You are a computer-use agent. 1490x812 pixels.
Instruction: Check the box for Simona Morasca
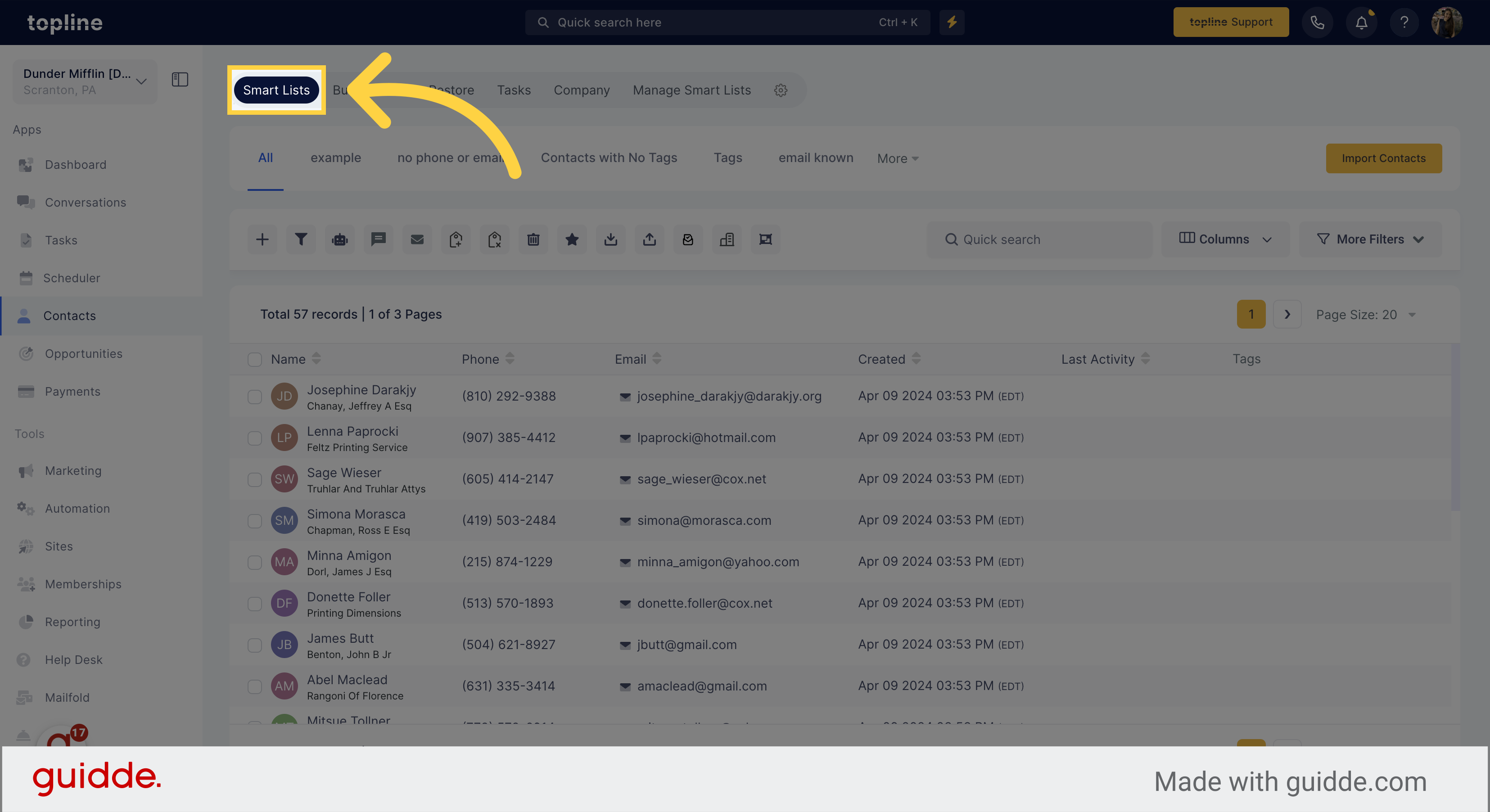coord(254,521)
